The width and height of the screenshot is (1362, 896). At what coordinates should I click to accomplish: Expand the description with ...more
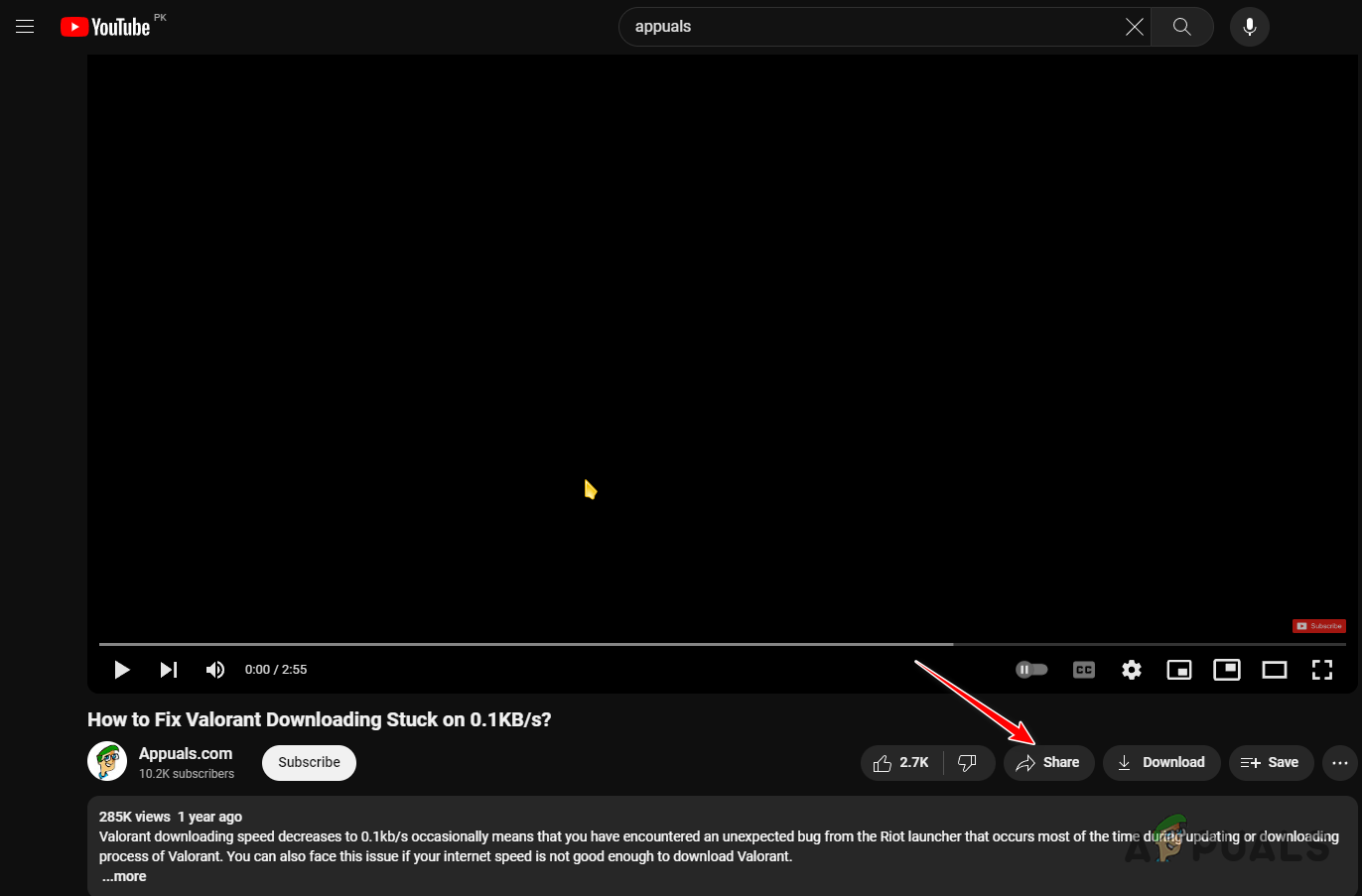[x=123, y=876]
